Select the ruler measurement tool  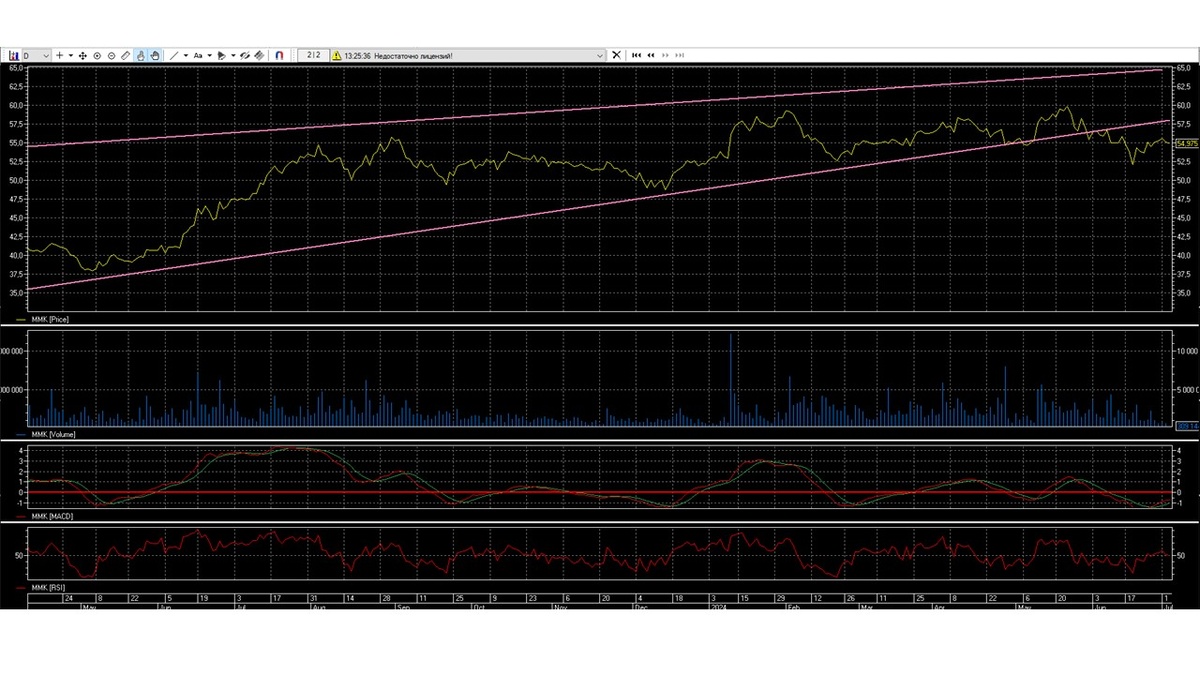tap(125, 56)
